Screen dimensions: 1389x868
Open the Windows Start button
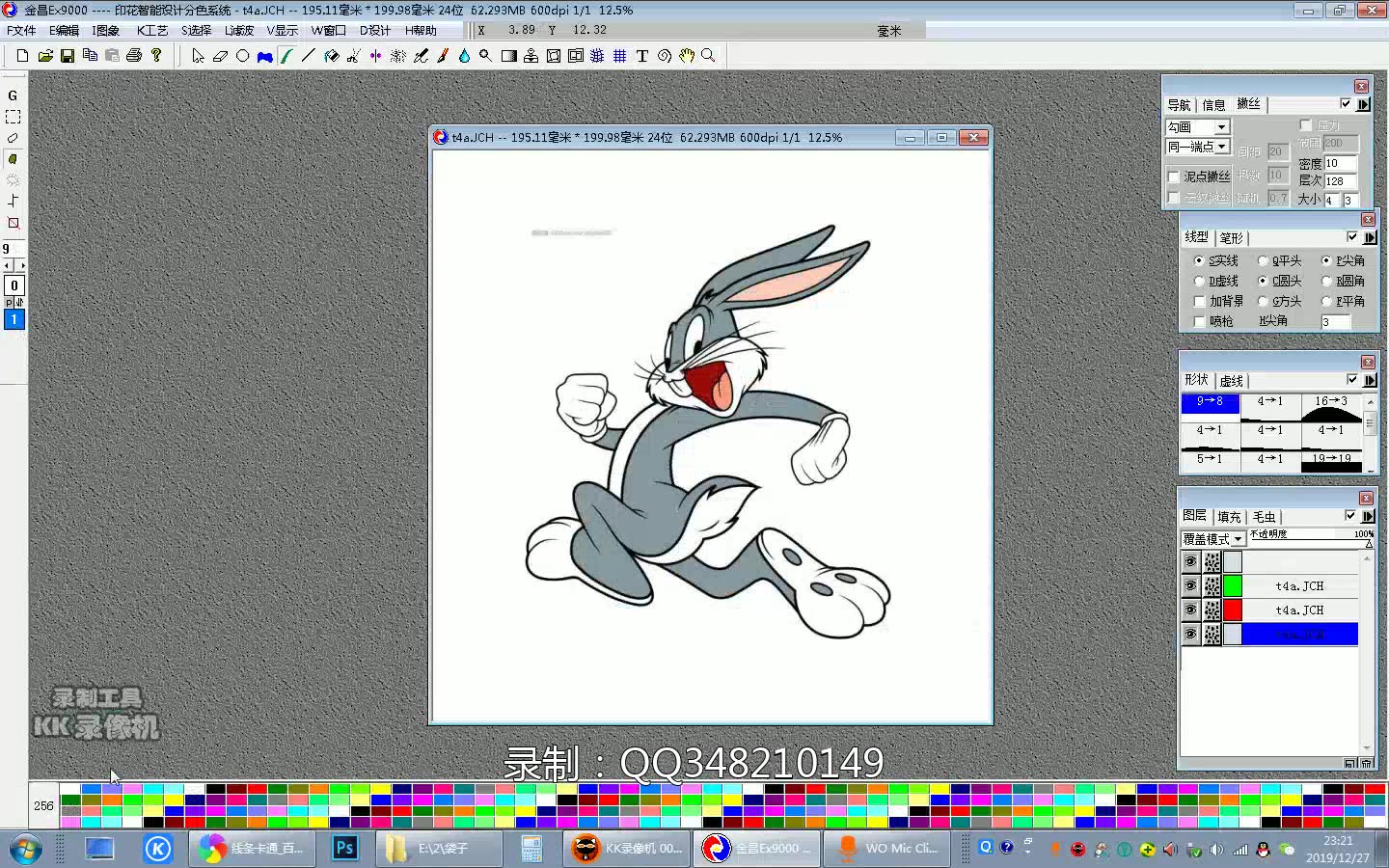click(x=25, y=849)
